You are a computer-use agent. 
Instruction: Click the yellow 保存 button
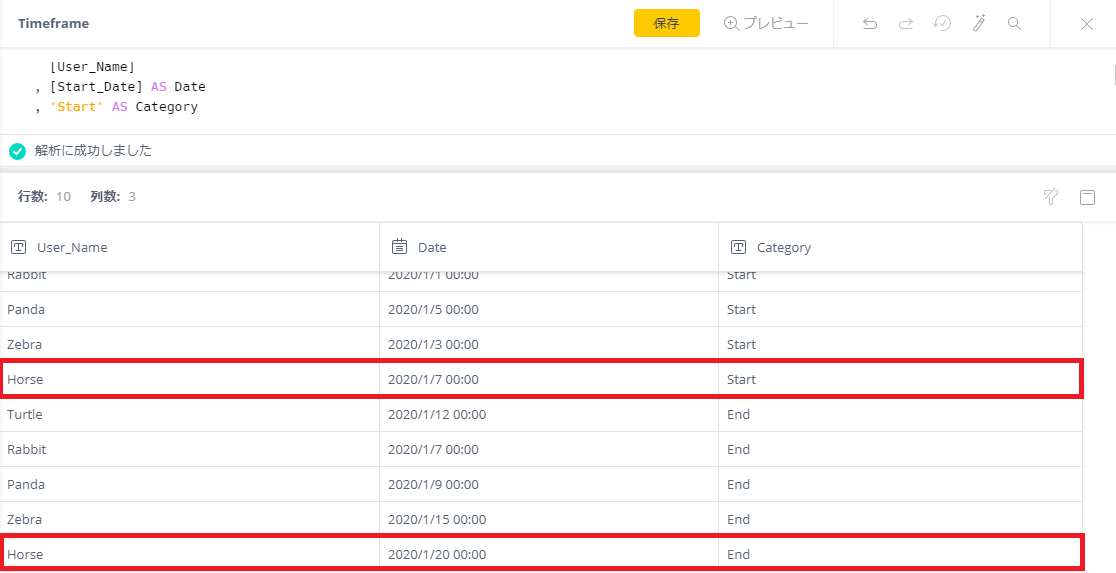coord(667,23)
